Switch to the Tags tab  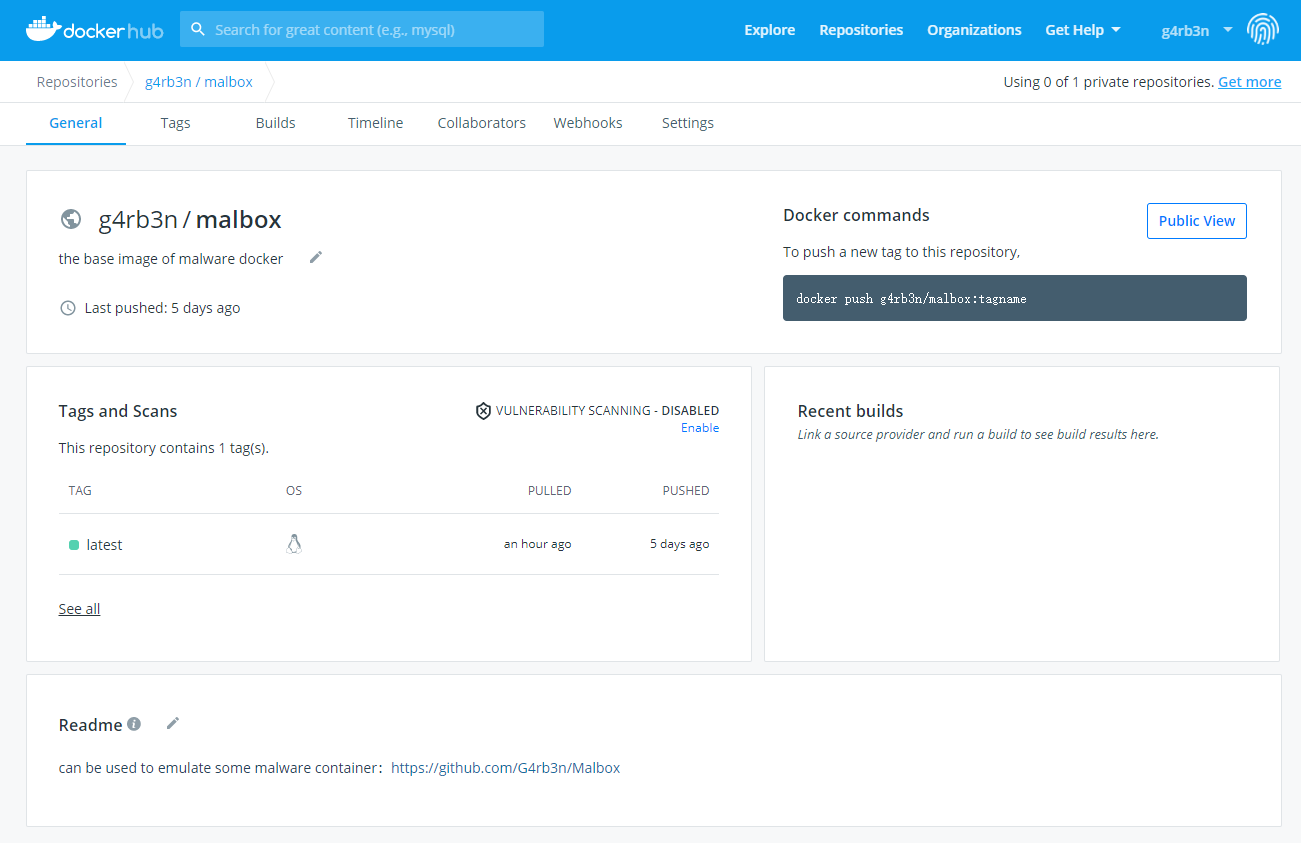[x=175, y=123]
